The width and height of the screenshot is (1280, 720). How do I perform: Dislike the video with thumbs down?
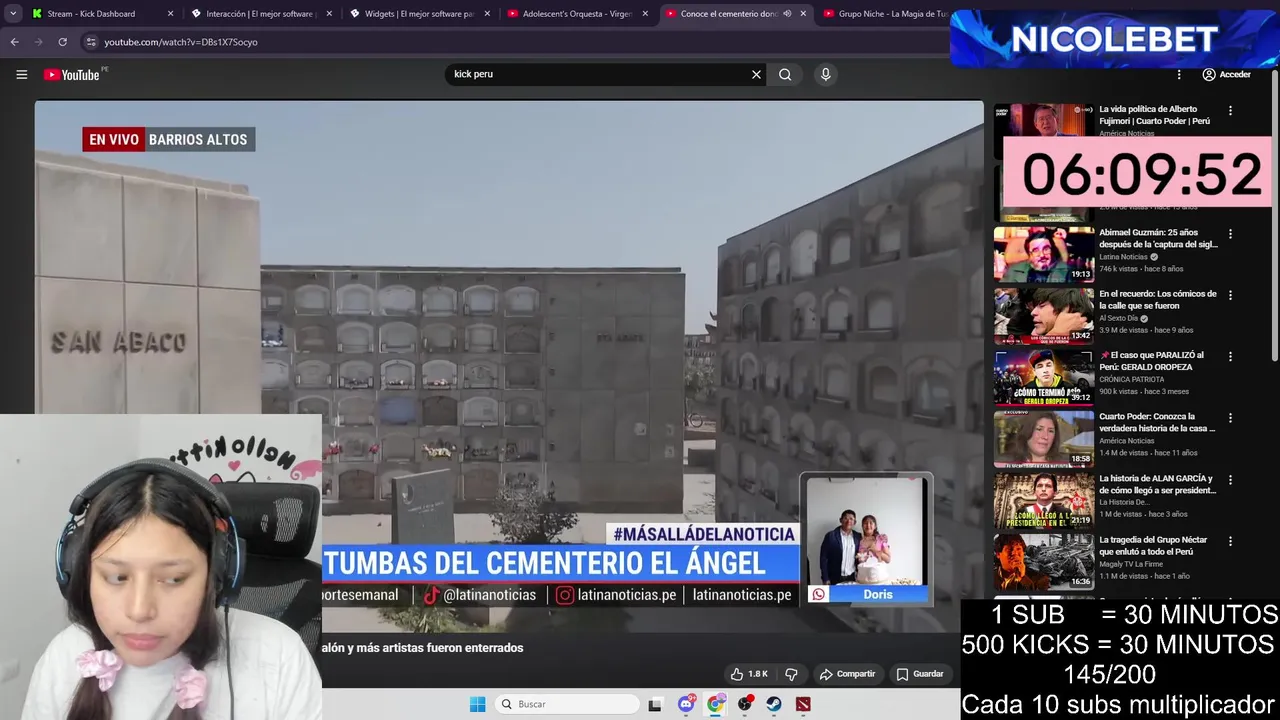point(791,674)
